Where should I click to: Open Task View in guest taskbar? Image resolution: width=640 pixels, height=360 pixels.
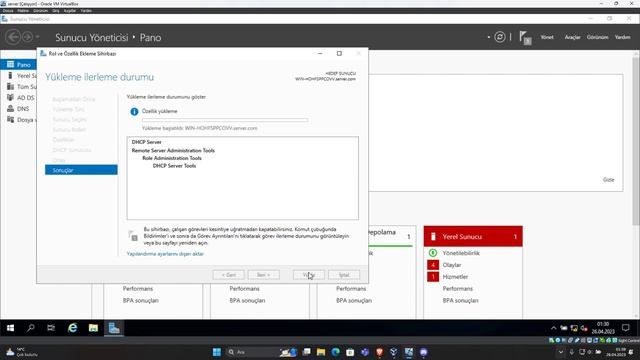(x=51, y=328)
